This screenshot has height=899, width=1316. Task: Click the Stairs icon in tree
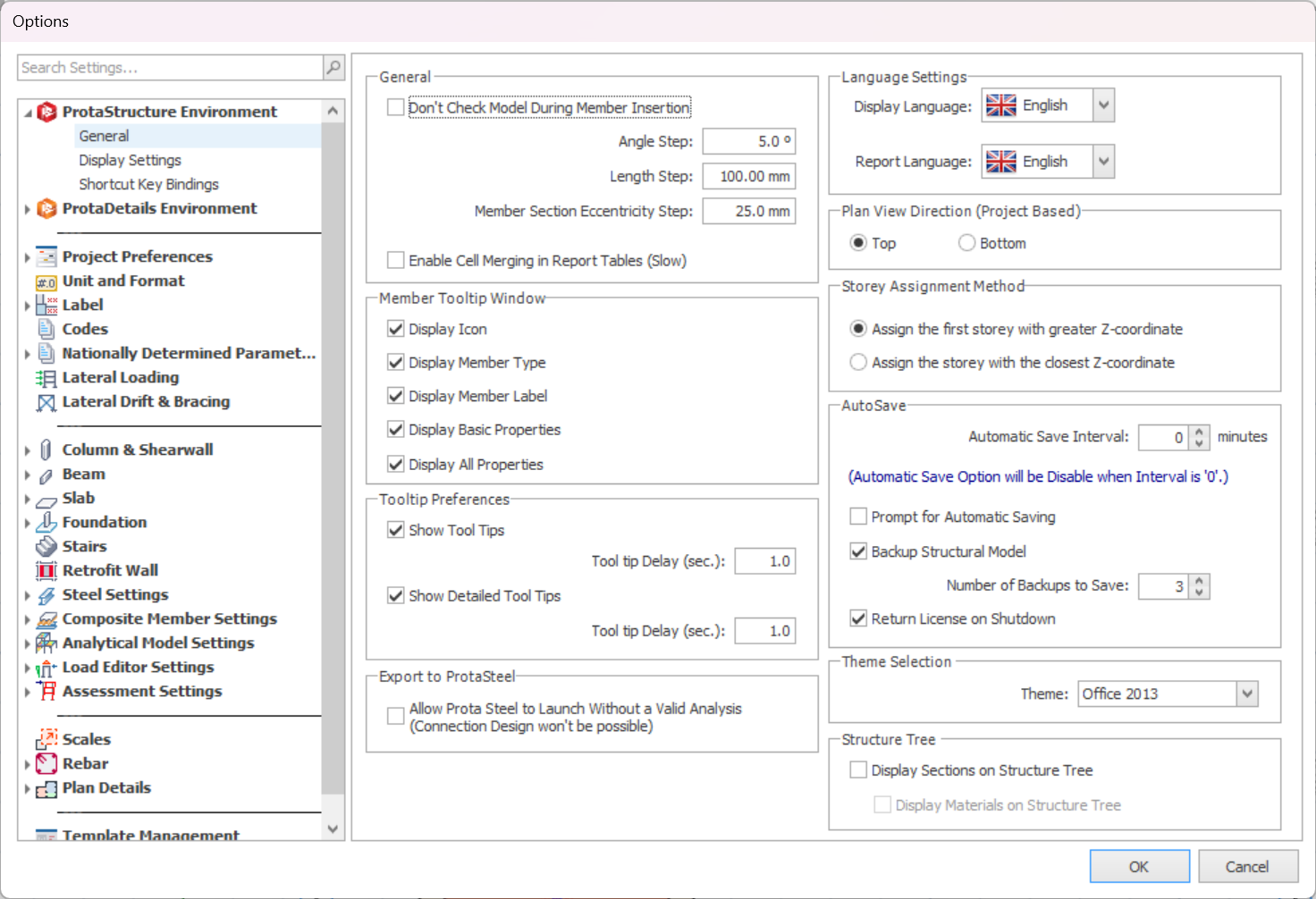[46, 546]
